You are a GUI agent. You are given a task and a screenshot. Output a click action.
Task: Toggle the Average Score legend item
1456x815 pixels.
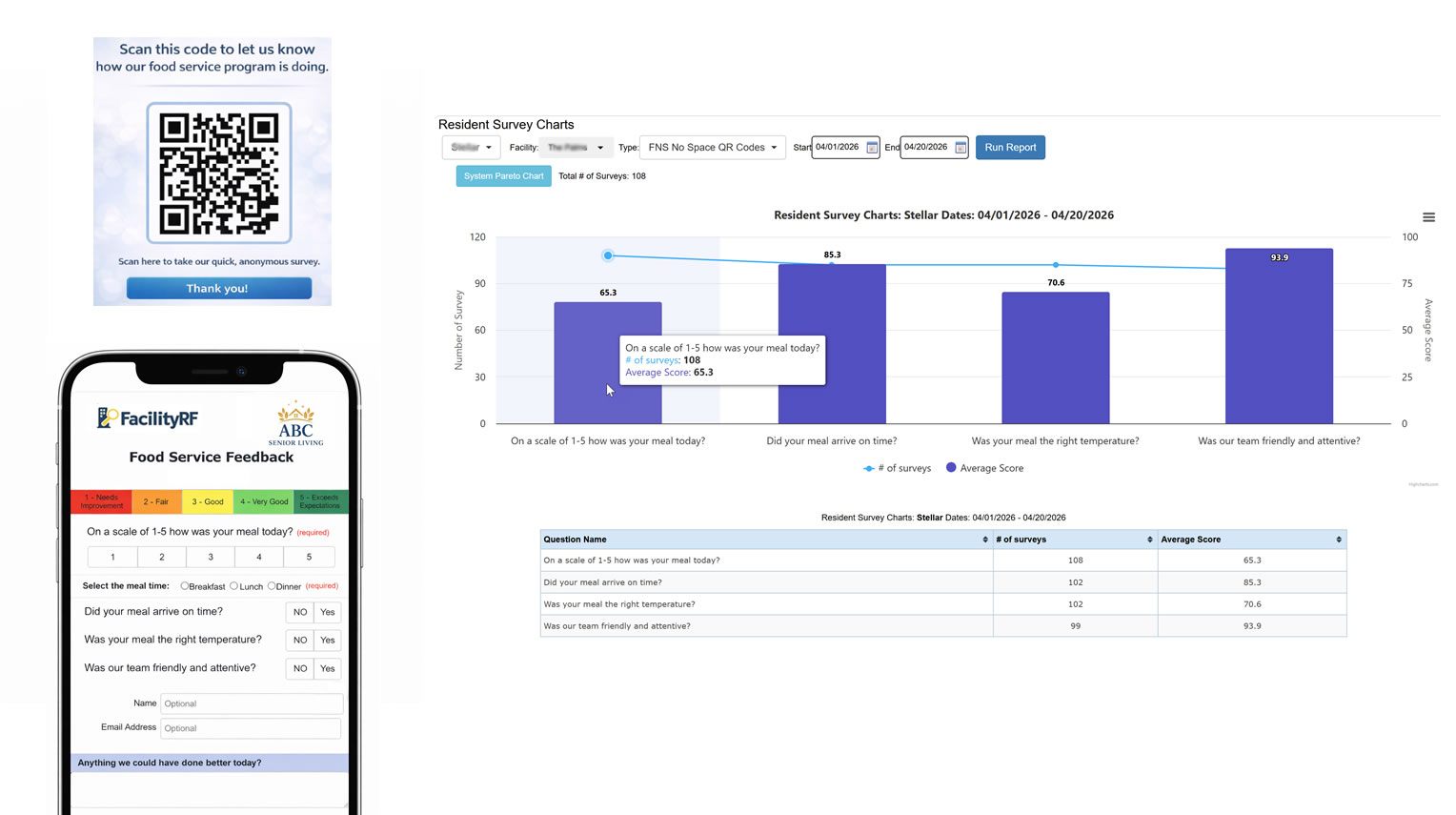click(984, 468)
